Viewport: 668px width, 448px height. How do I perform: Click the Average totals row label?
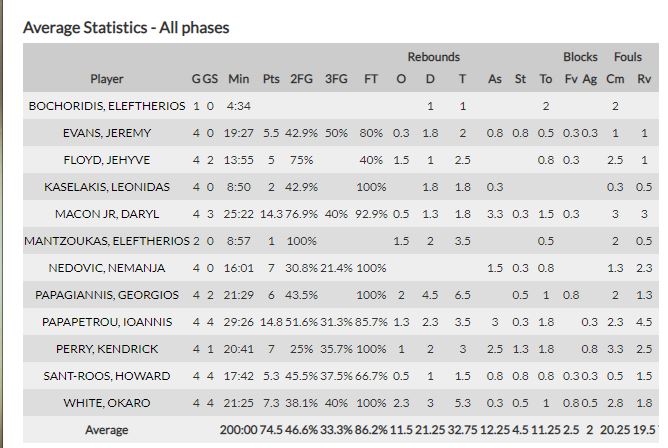107,430
